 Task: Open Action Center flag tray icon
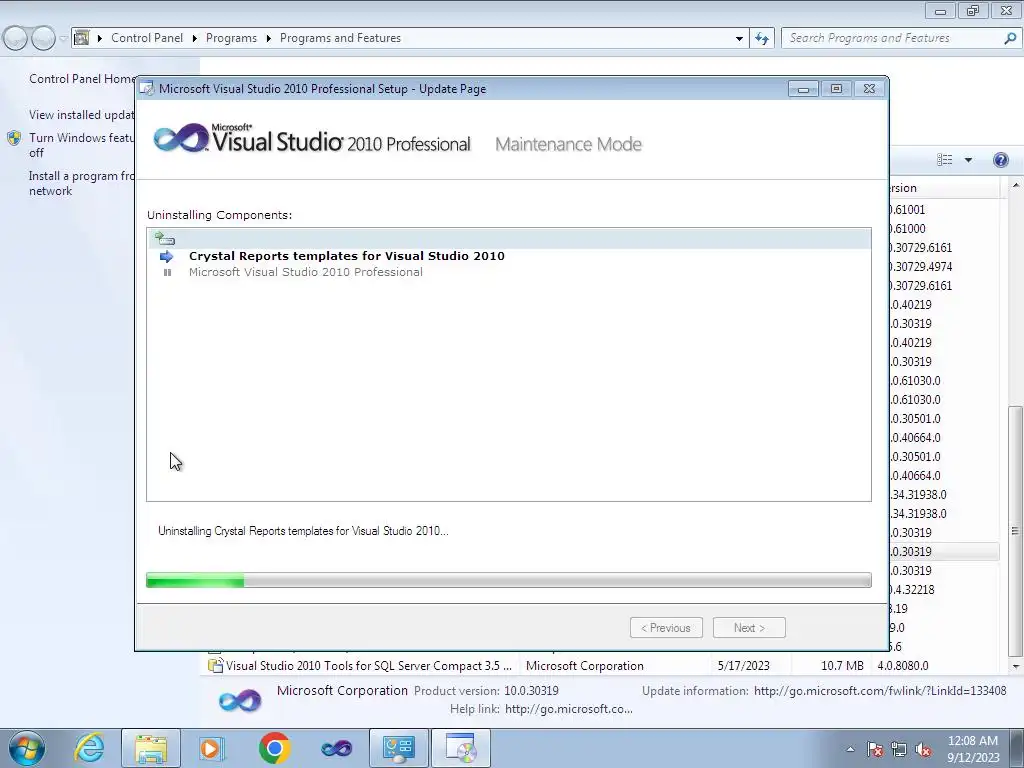point(874,749)
